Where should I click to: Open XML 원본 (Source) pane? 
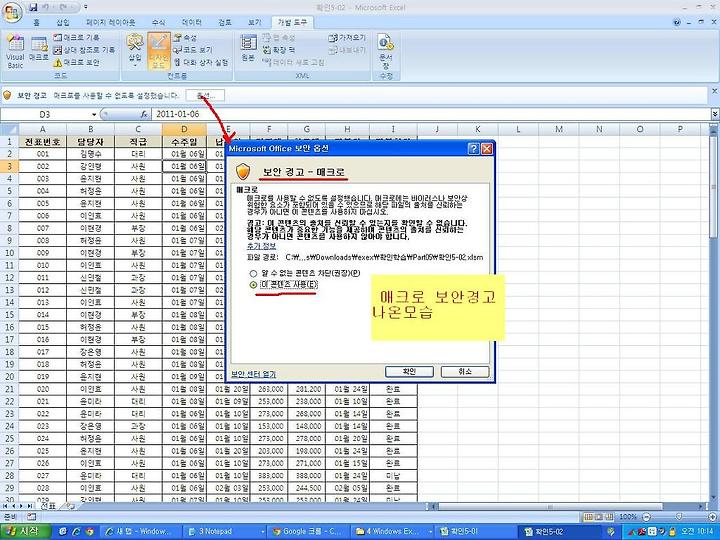tap(248, 49)
